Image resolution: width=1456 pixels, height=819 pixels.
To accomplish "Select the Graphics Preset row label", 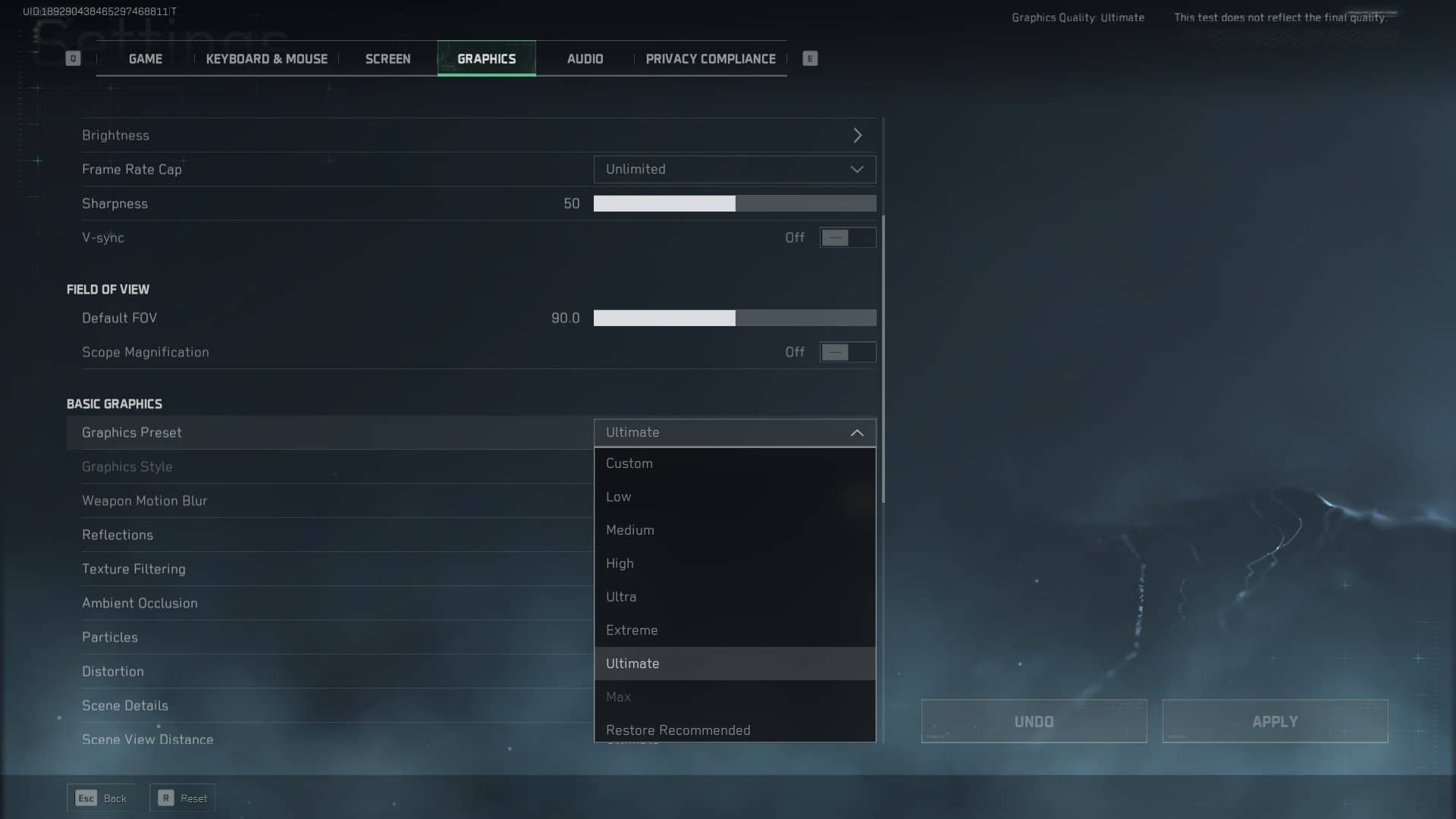I will pyautogui.click(x=132, y=432).
